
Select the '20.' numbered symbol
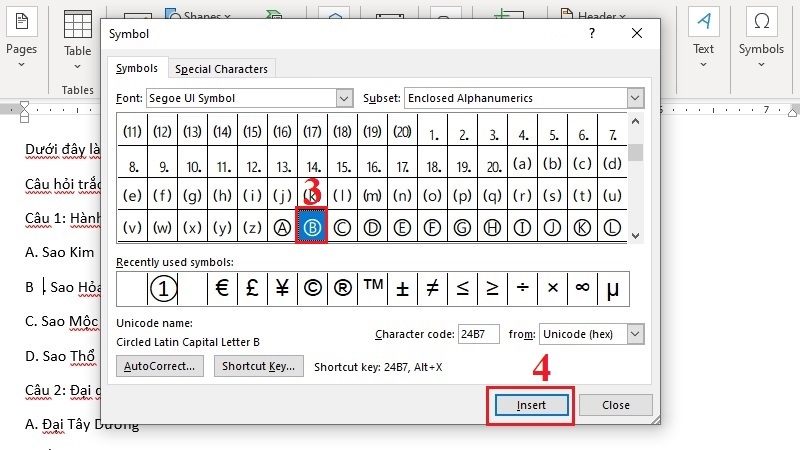[x=492, y=163]
